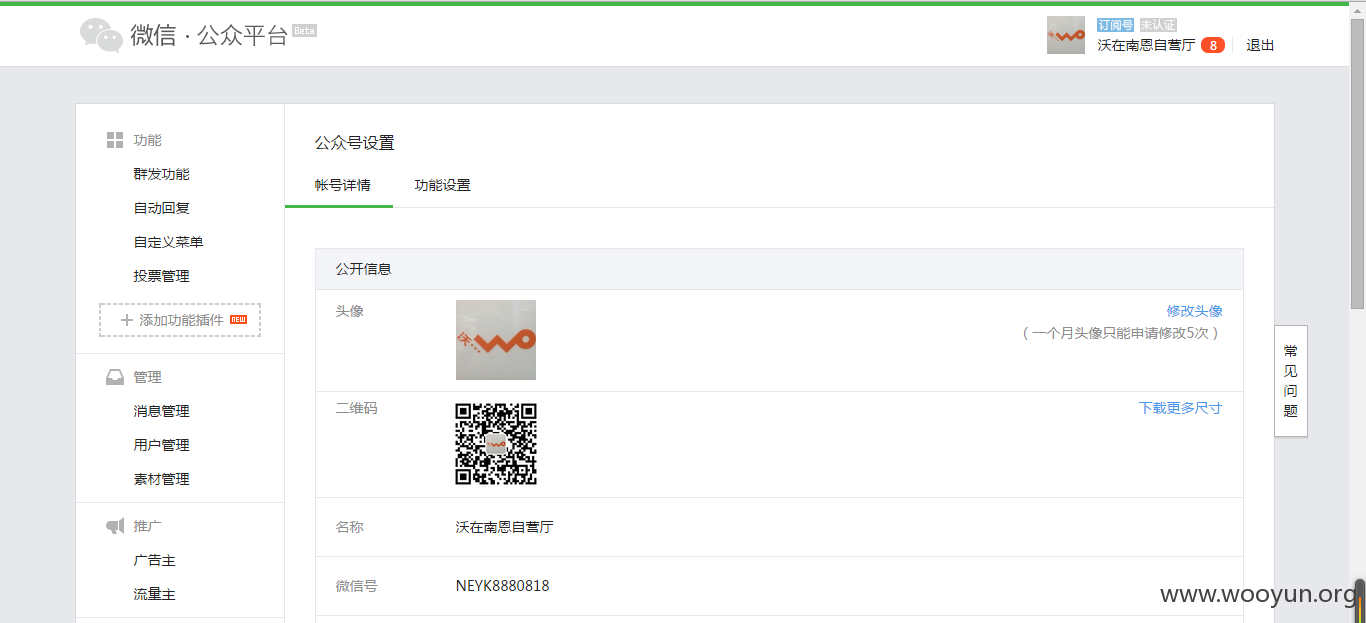Click the NEW badge on the add plugin button
The image size is (1366, 623).
point(238,320)
